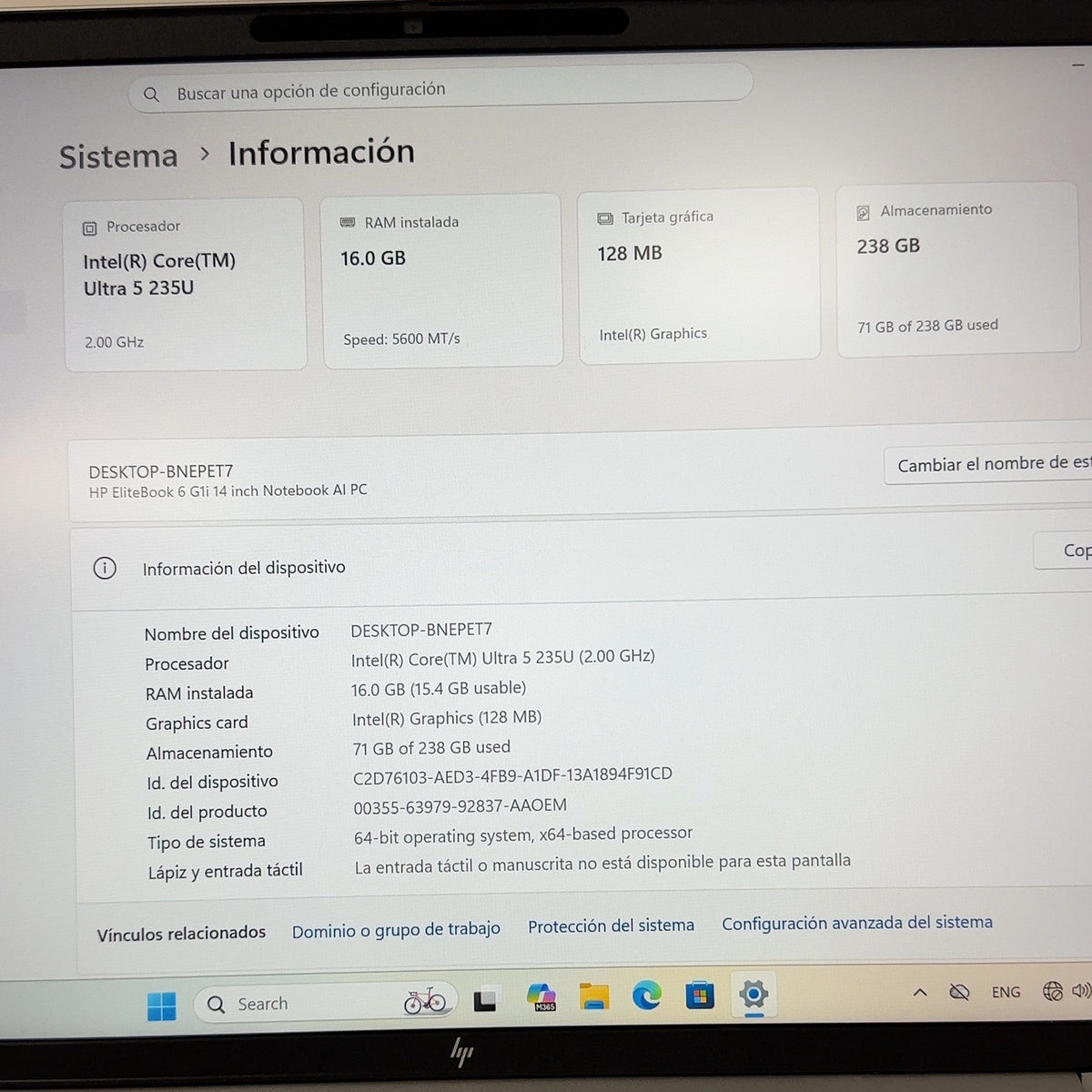The height and width of the screenshot is (1092, 1092).
Task: Open Task View from the taskbar
Action: click(x=485, y=1000)
